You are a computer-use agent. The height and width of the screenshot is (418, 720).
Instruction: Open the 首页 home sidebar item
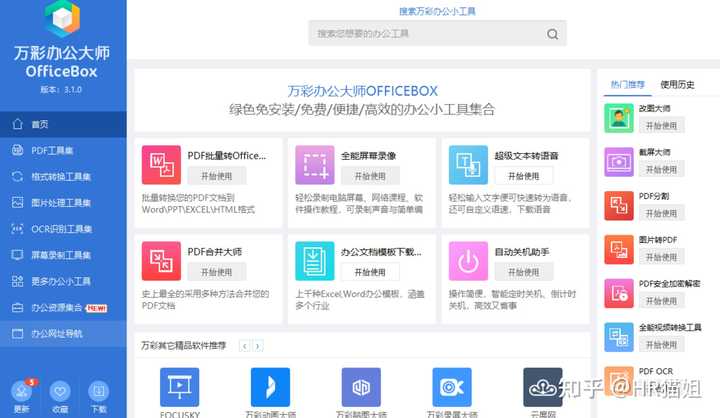click(x=63, y=124)
